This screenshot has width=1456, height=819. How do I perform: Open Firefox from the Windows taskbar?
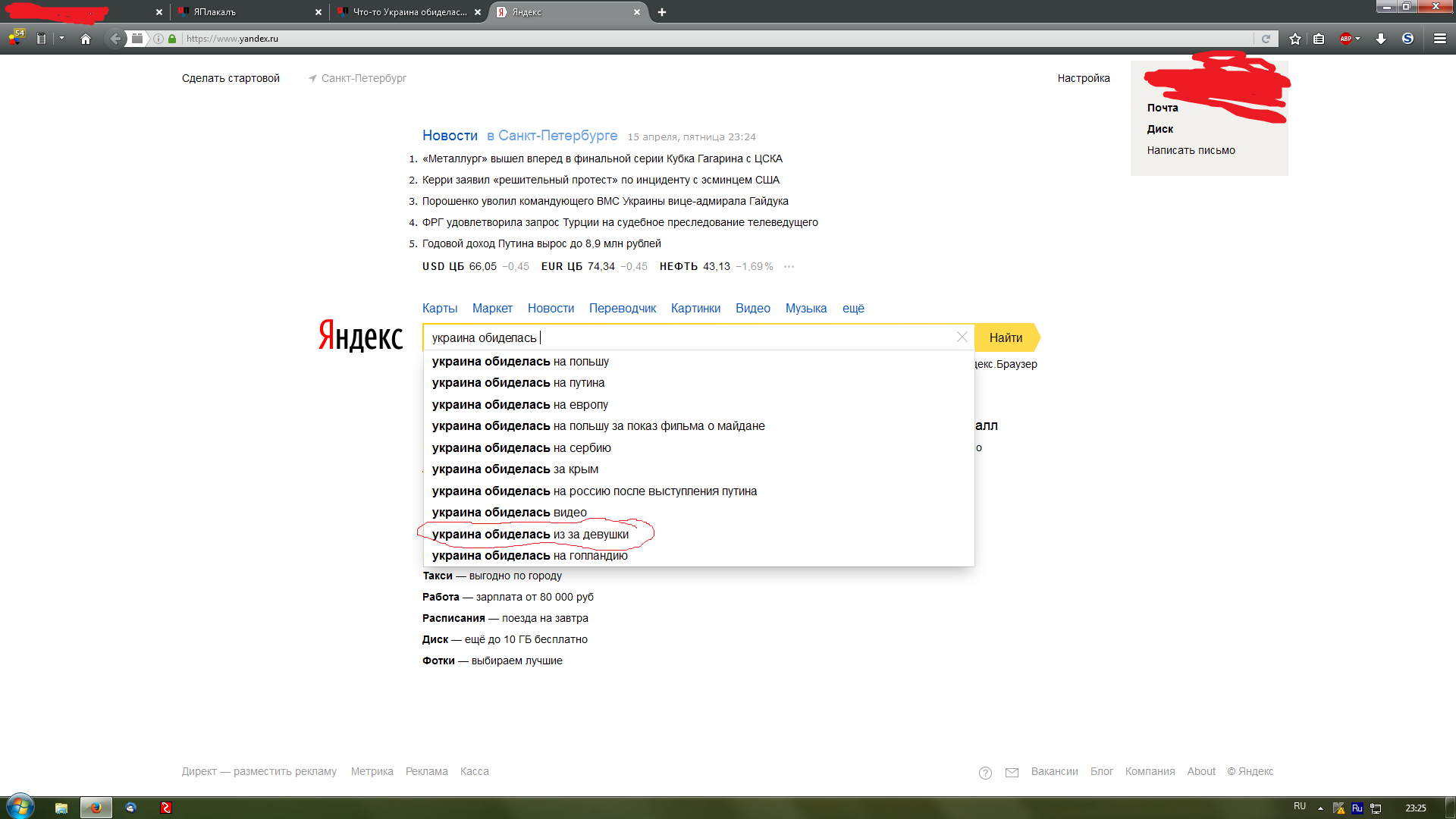(x=96, y=808)
